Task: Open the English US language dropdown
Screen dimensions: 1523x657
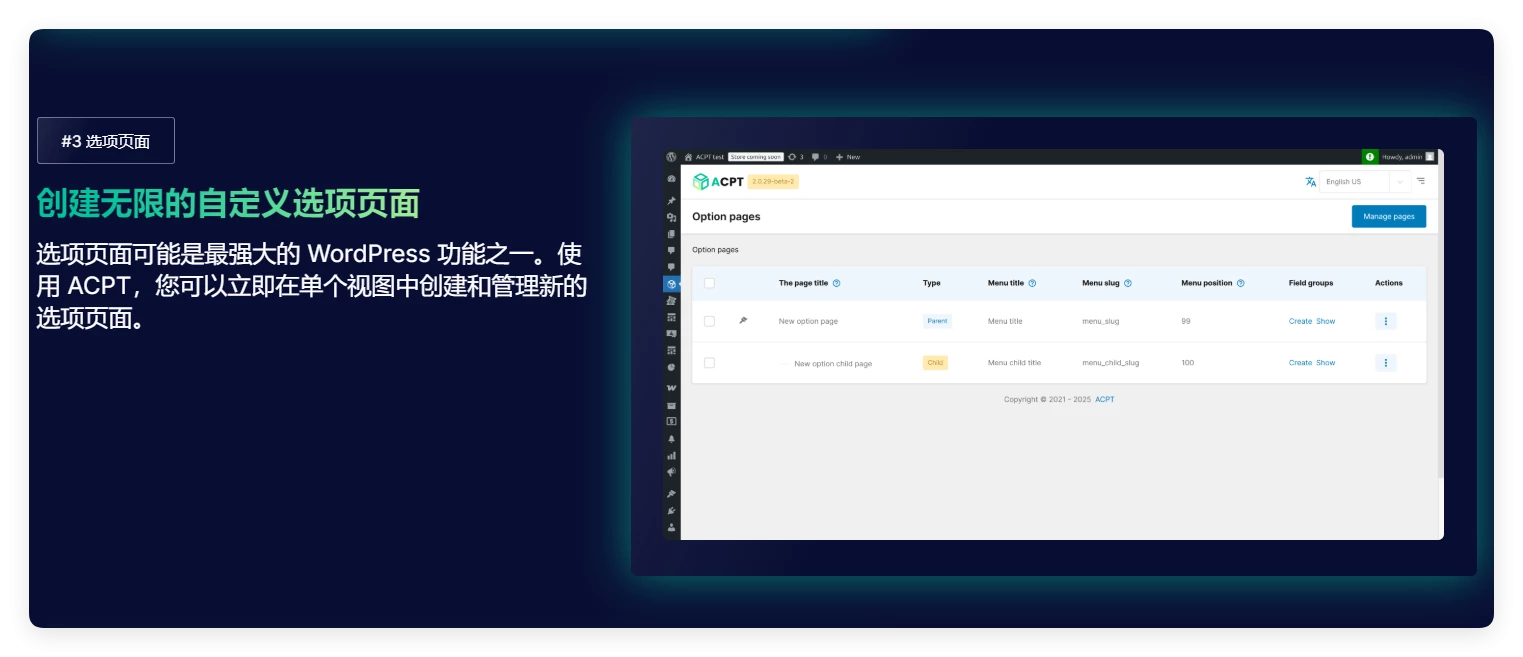Action: tap(1364, 182)
